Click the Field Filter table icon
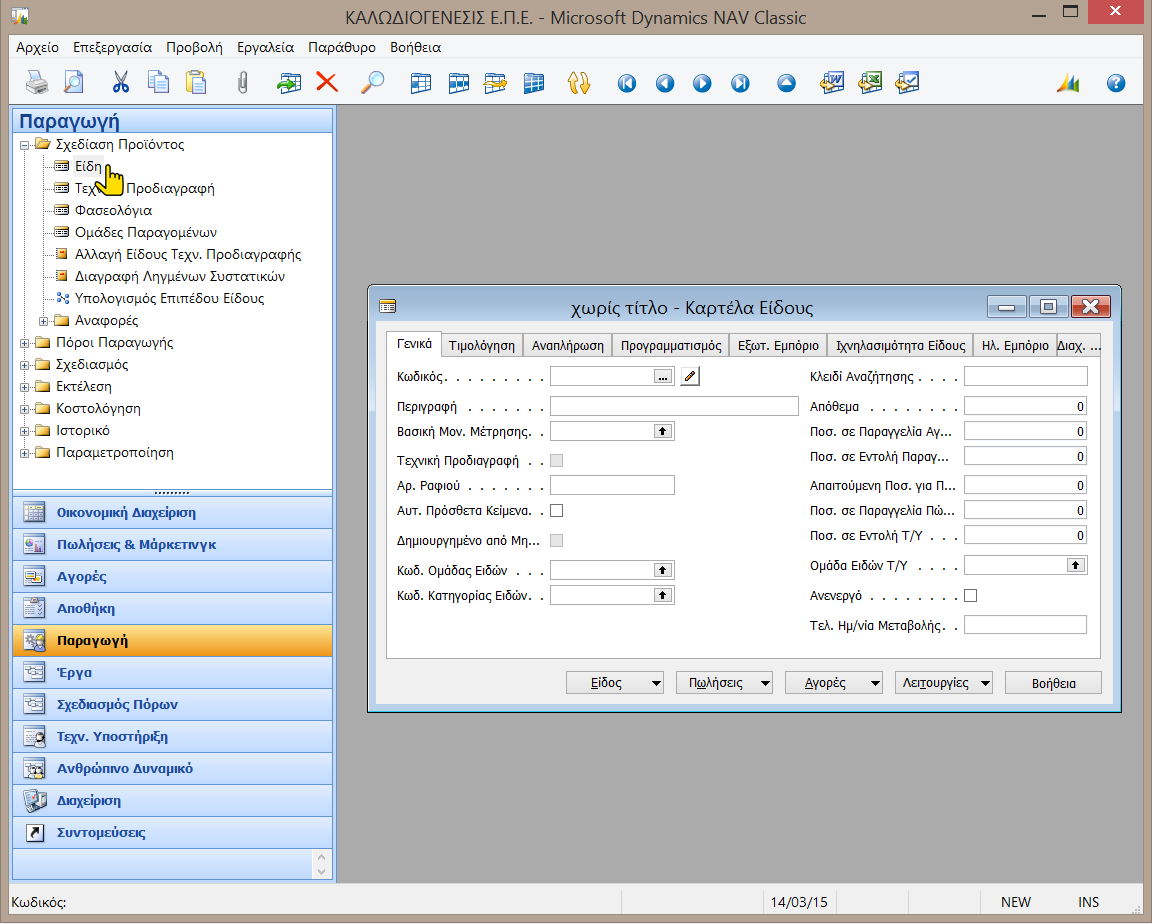Viewport: 1152px width, 924px height. [x=421, y=83]
